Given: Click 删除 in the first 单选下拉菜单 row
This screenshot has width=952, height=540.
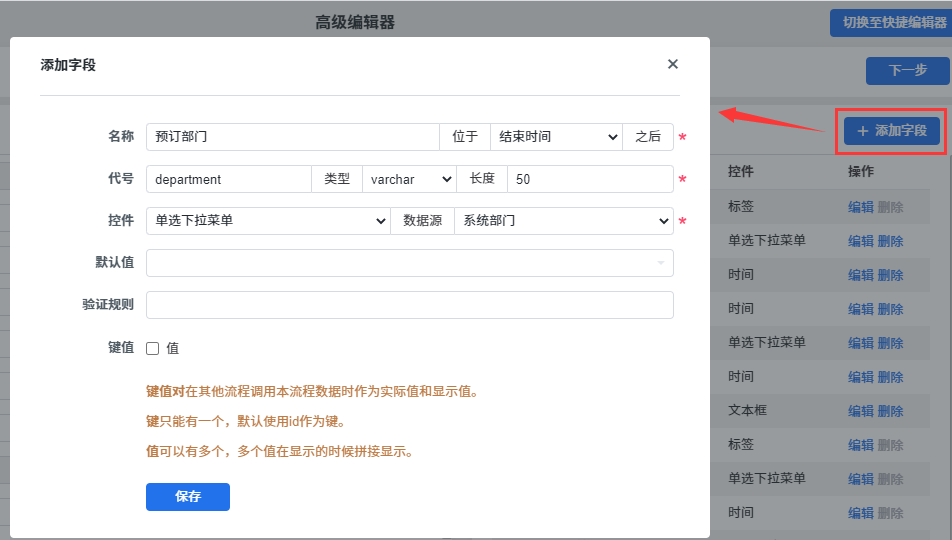Looking at the screenshot, I should point(890,241).
